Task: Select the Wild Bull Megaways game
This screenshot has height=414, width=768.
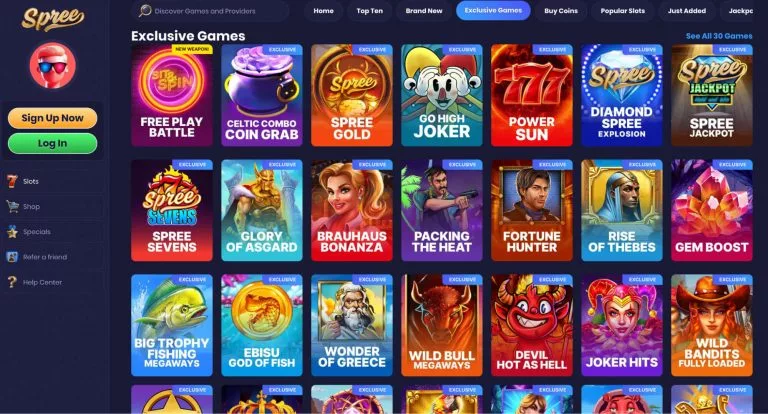Action: pos(442,325)
